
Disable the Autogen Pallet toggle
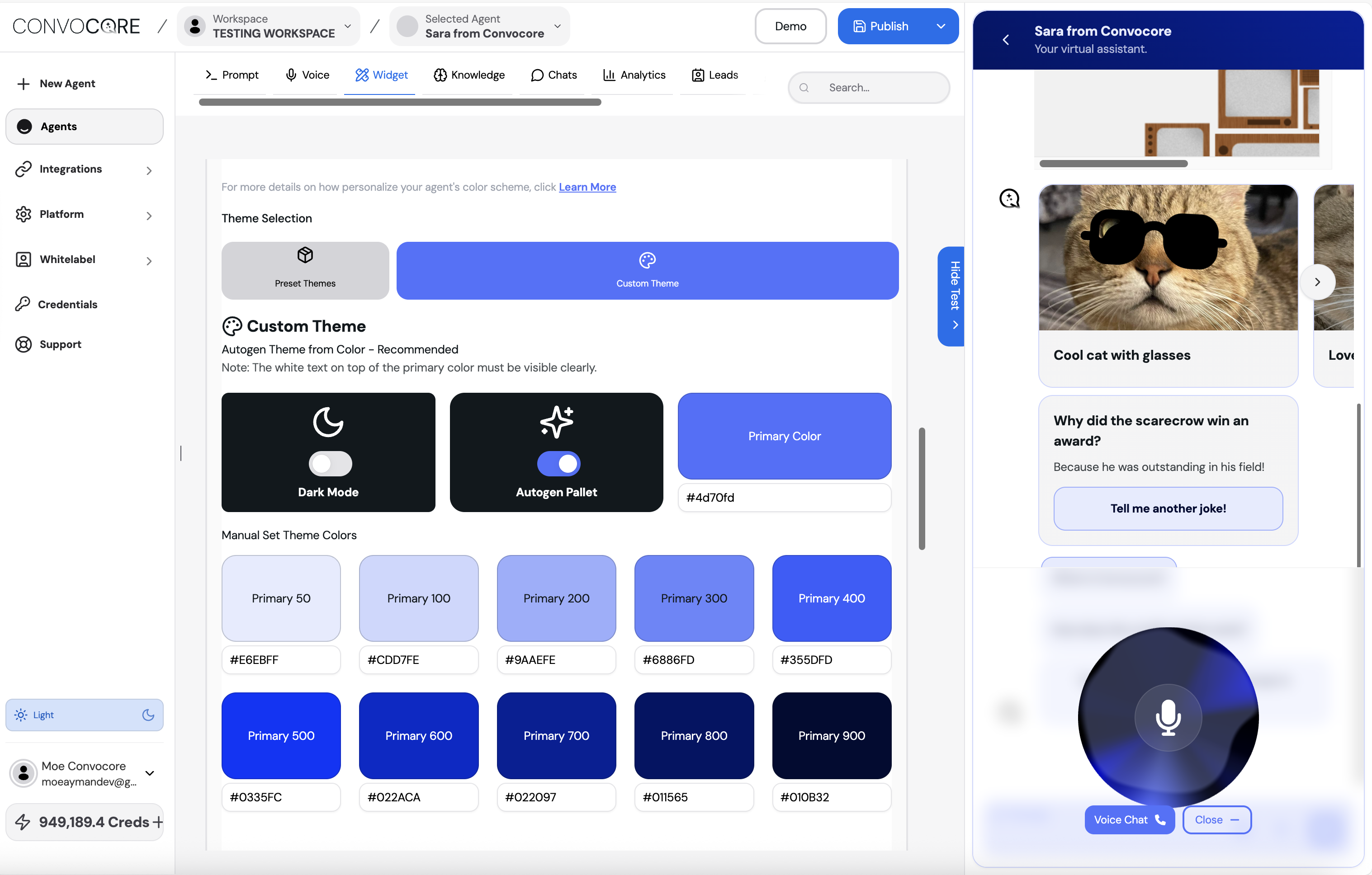[558, 463]
